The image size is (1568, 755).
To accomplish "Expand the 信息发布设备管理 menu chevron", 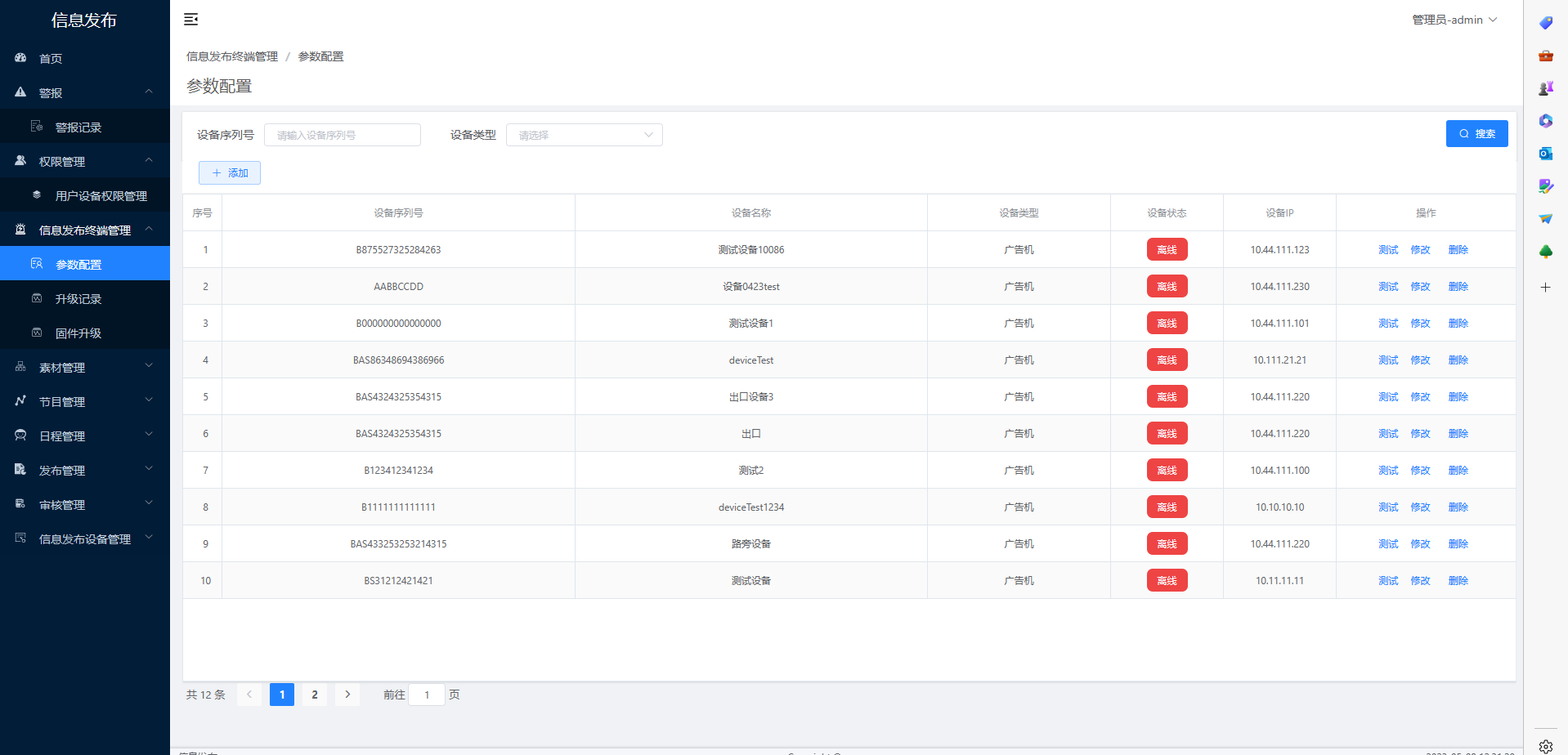I will [x=149, y=538].
